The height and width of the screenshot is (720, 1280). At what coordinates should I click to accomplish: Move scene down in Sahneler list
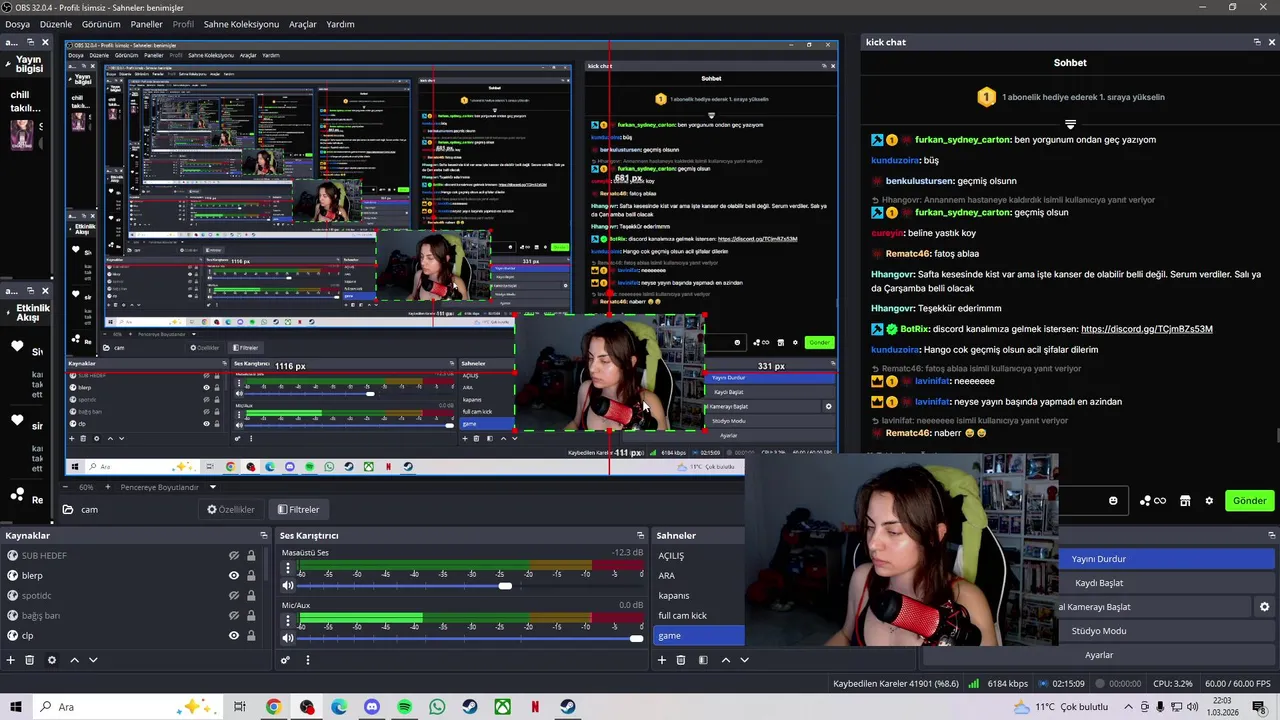pos(744,660)
